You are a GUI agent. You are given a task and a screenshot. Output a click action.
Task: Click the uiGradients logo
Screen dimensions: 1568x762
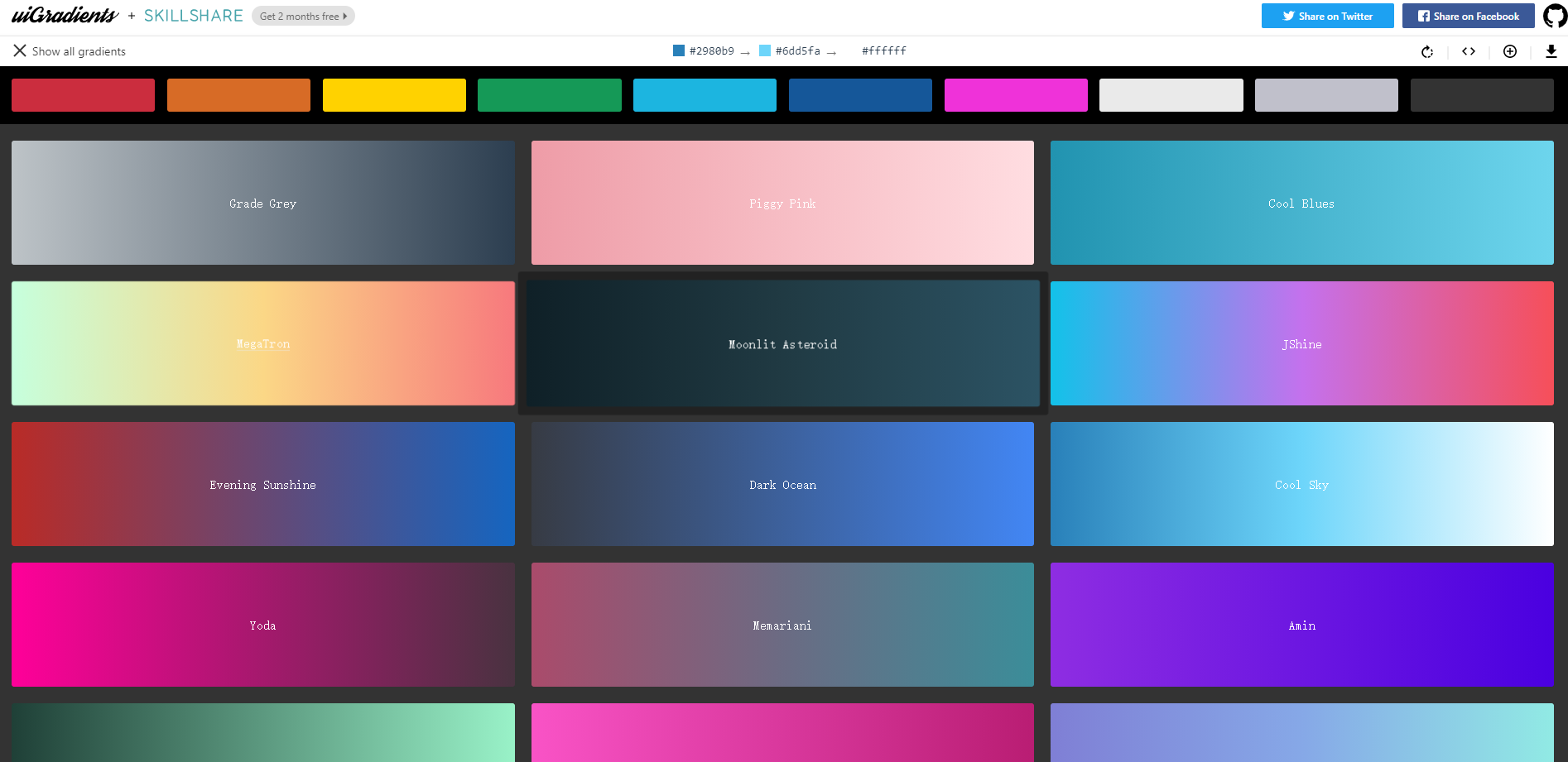[65, 15]
